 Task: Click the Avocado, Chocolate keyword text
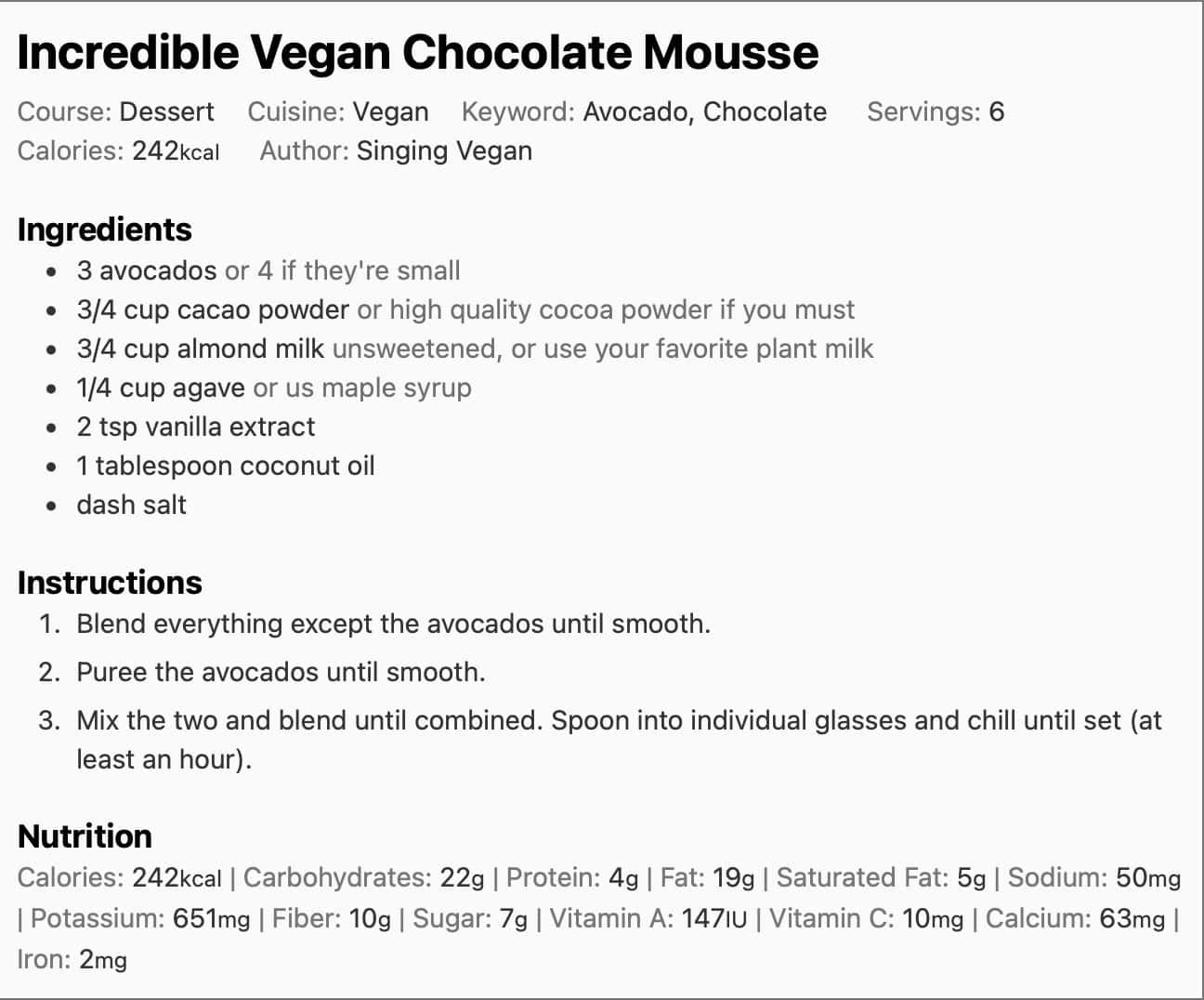(x=704, y=112)
